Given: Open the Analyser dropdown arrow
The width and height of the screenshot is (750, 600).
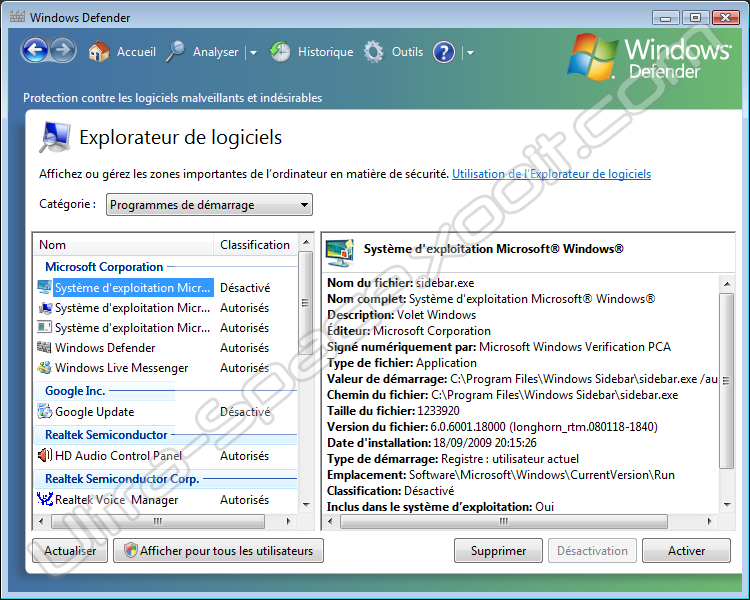Looking at the screenshot, I should 253,53.
